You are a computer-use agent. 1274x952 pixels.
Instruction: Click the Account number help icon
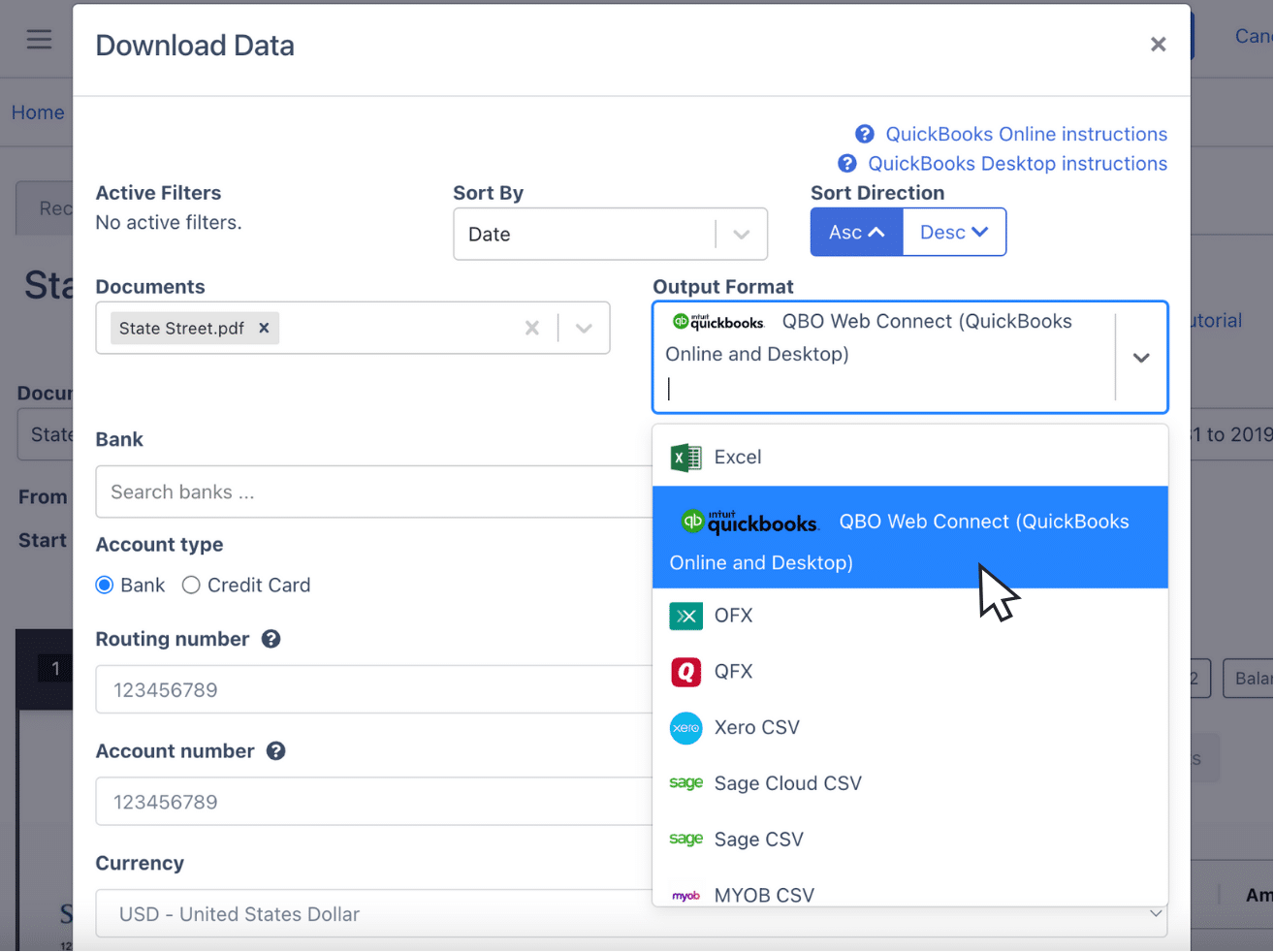[x=276, y=751]
